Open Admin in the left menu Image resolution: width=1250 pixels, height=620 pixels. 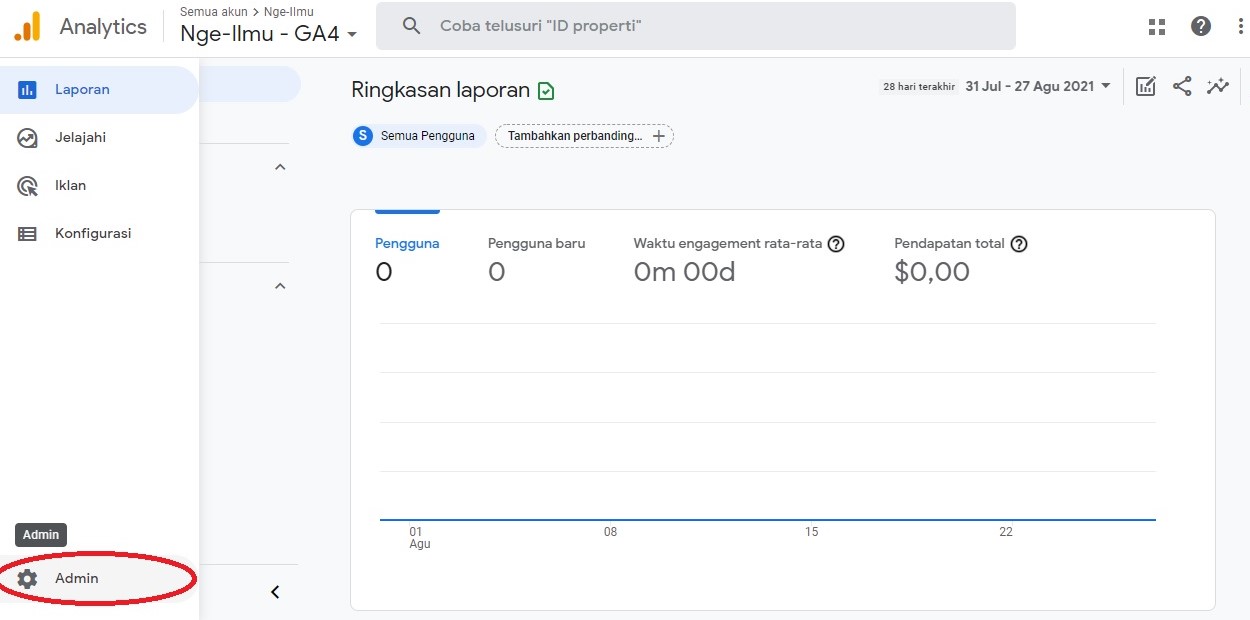pos(99,578)
